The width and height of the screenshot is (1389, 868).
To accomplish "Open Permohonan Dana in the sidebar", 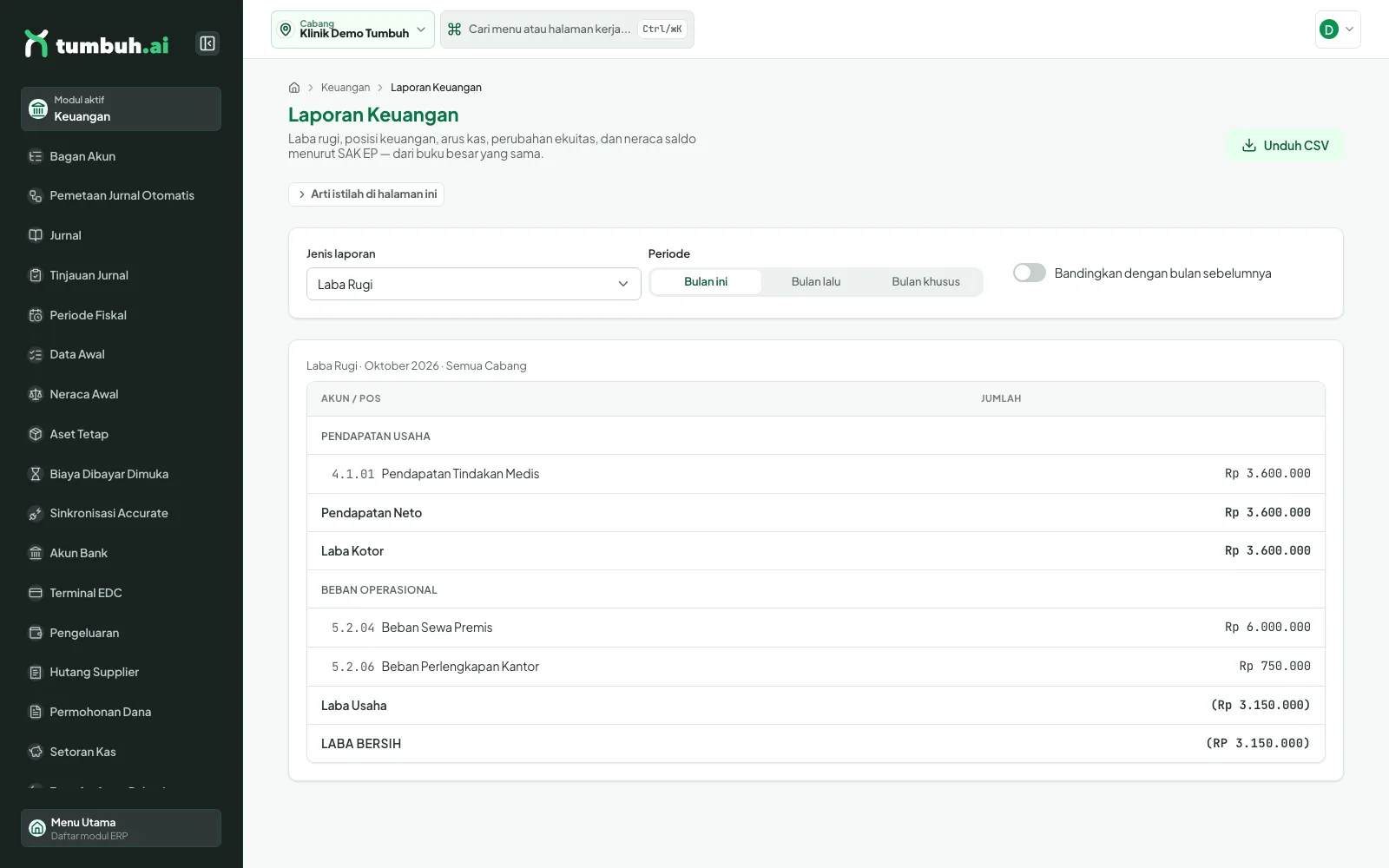I will coord(121,712).
